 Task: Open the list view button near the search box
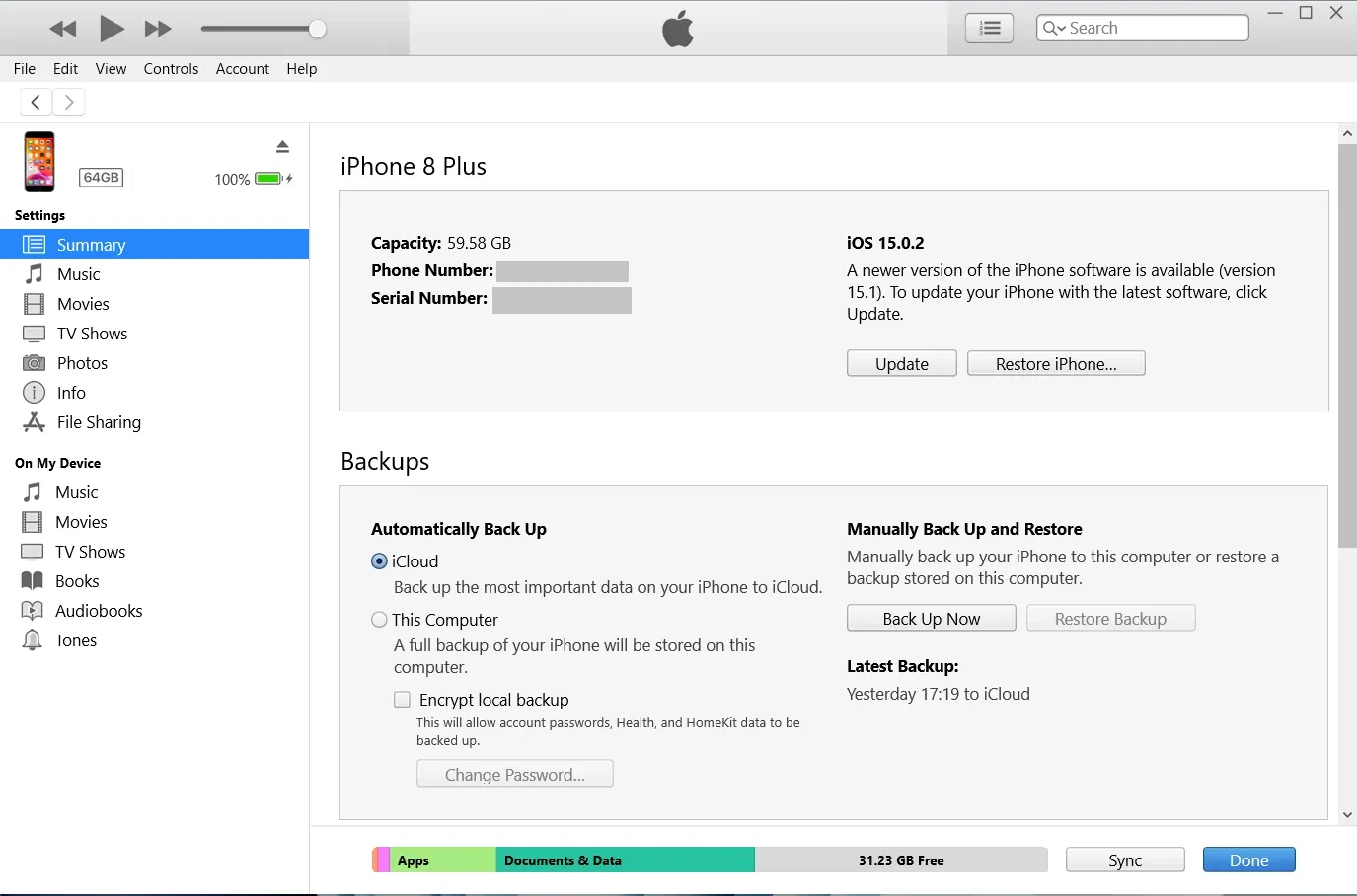[x=989, y=28]
